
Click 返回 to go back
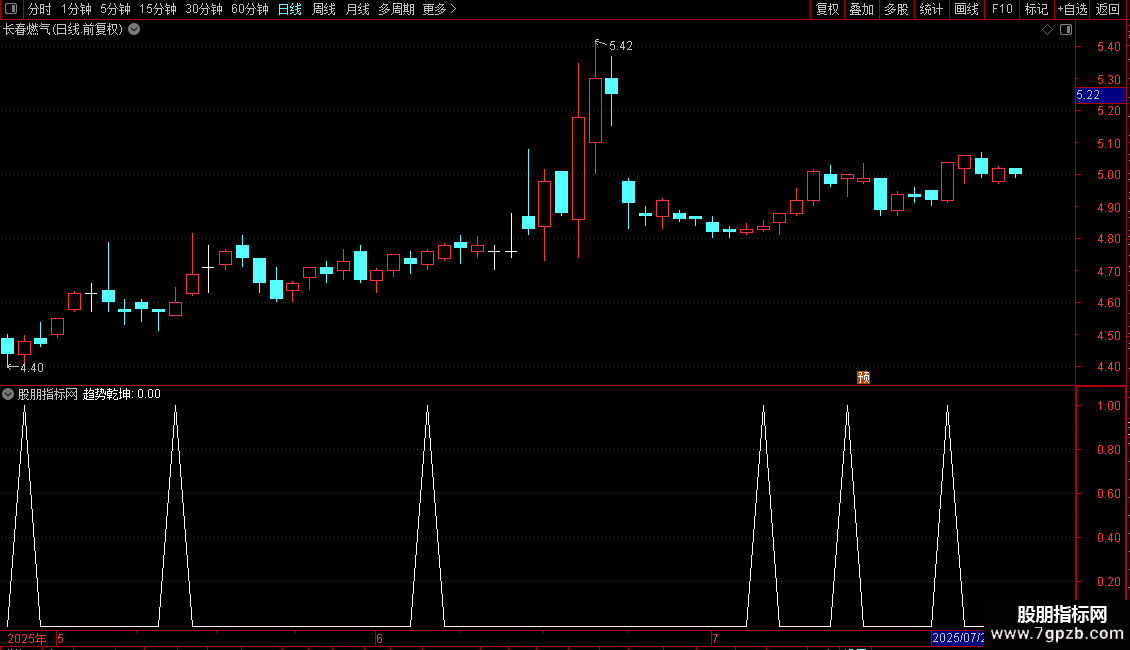tap(1108, 9)
